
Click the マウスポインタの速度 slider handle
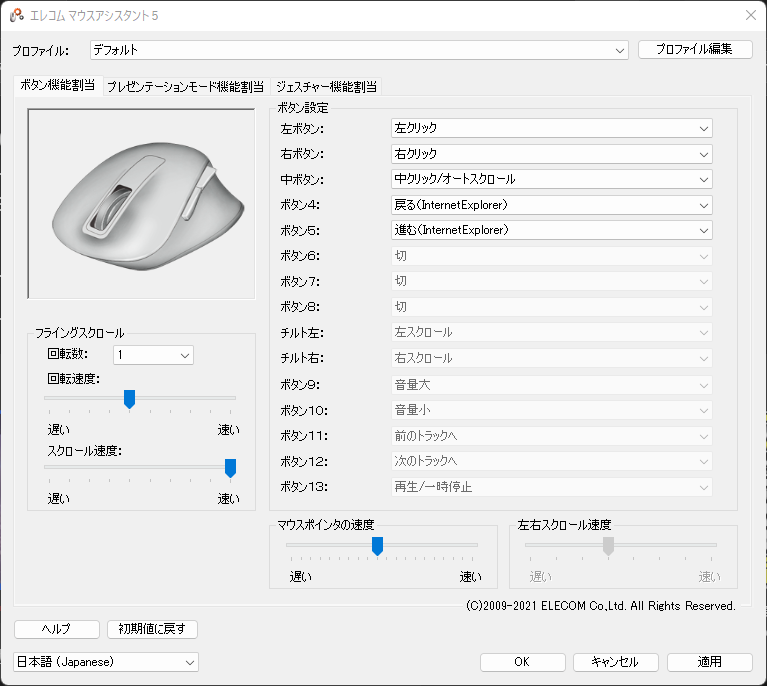(377, 546)
